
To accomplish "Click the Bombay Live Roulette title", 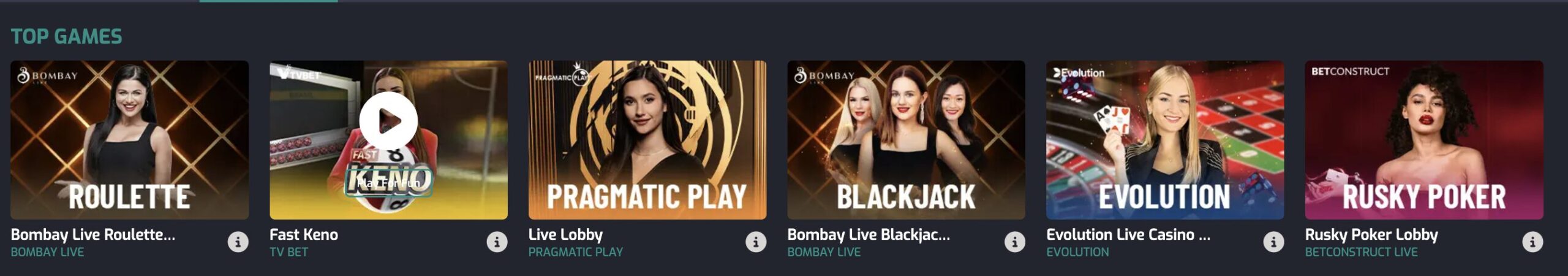I will tap(93, 234).
